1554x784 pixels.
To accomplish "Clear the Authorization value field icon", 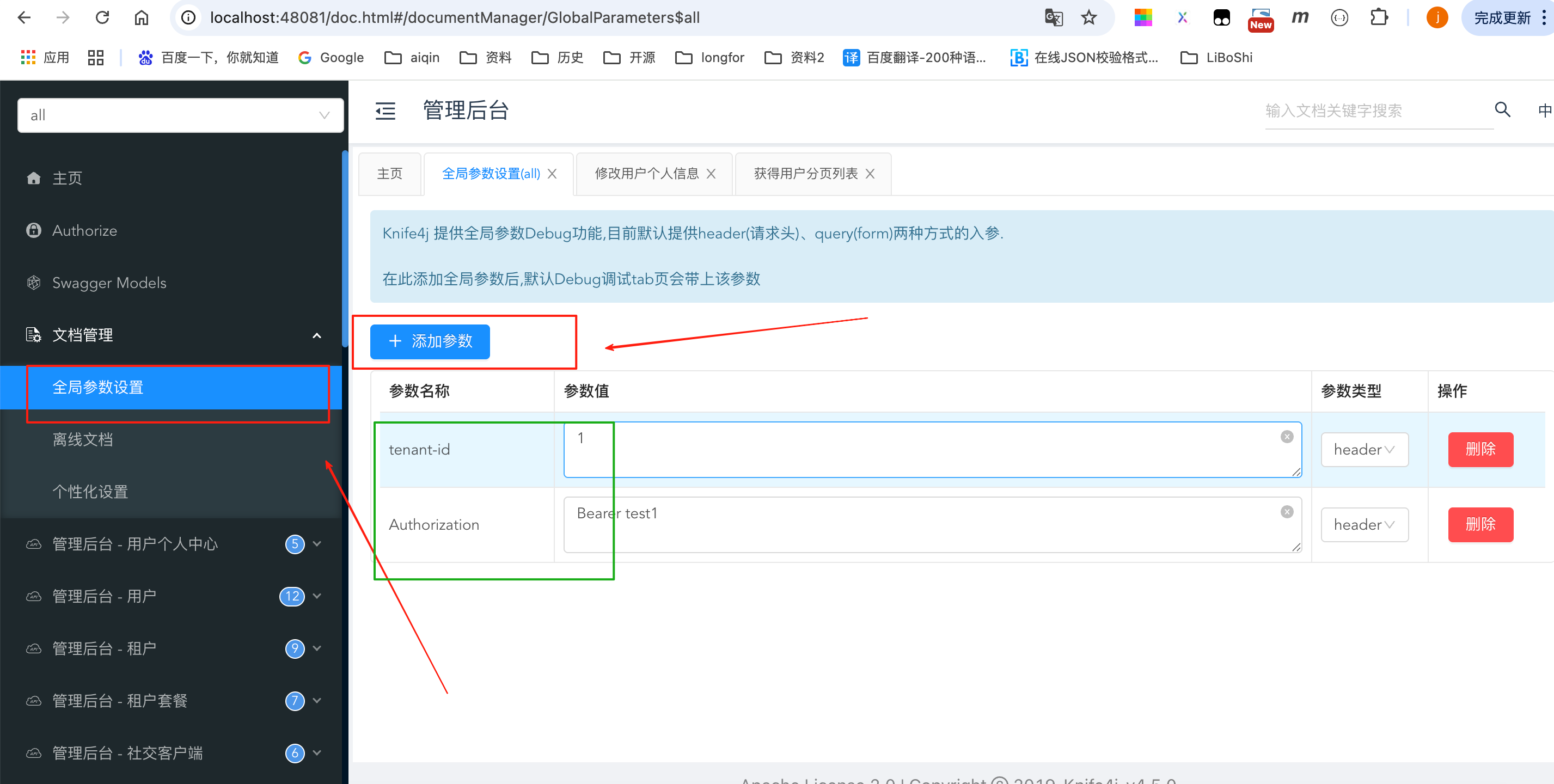I will point(1286,512).
